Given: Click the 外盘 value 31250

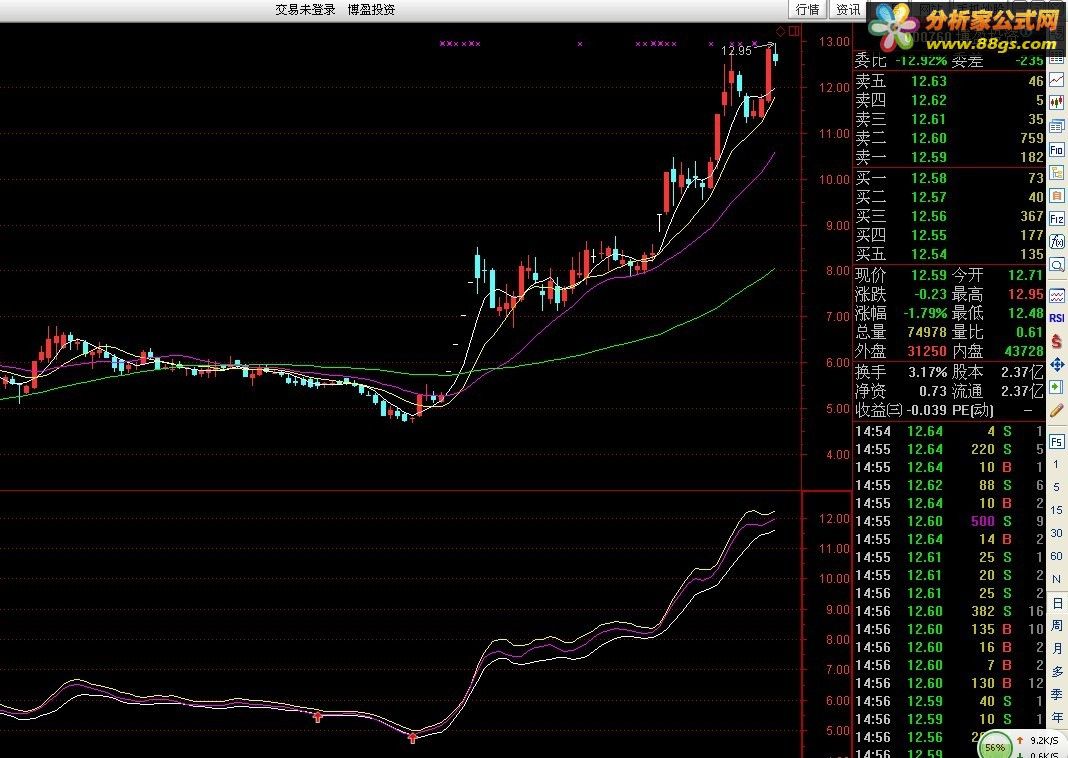Looking at the screenshot, I should 927,351.
